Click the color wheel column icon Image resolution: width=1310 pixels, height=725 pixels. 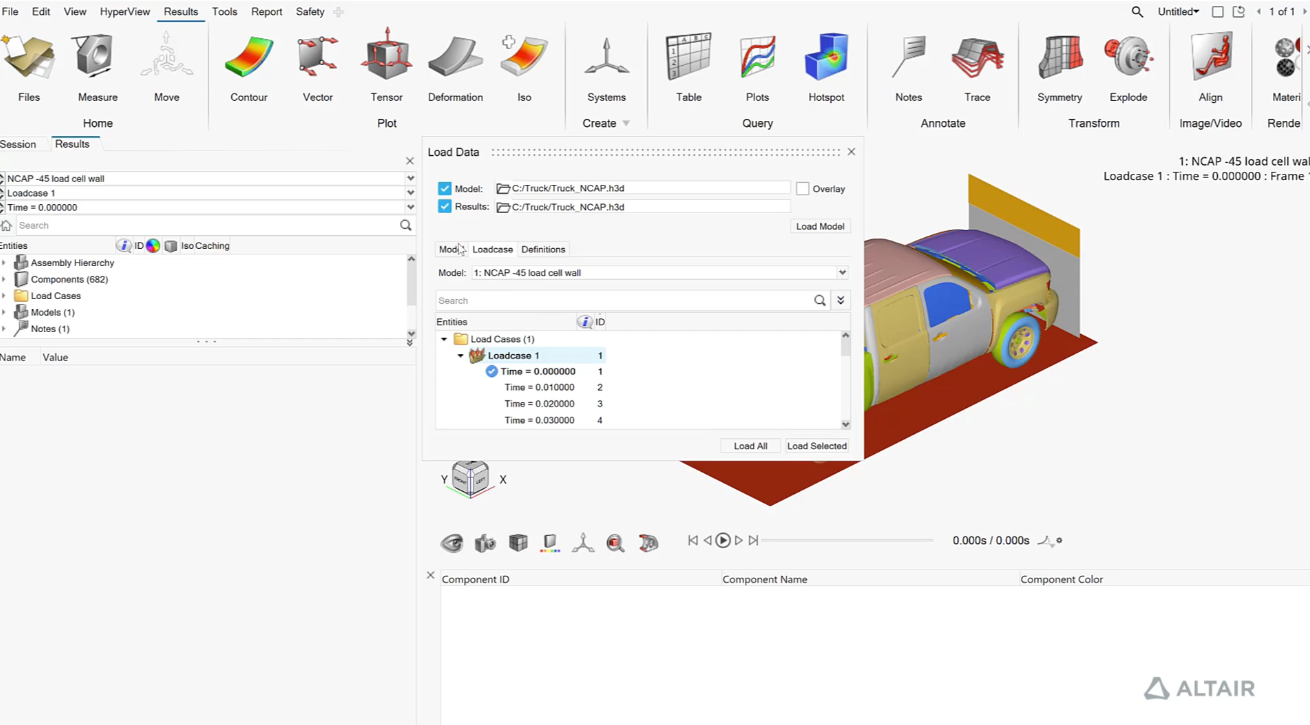tap(153, 246)
